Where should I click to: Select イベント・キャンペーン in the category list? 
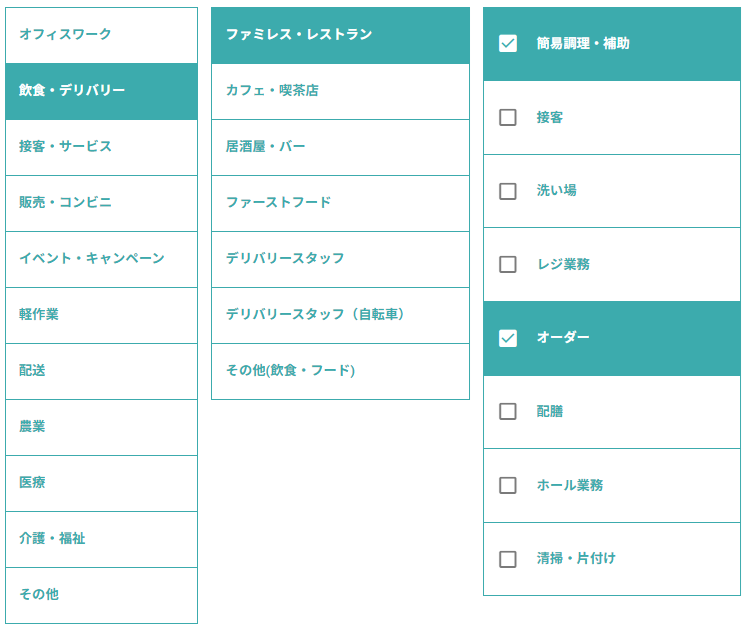click(x=101, y=259)
